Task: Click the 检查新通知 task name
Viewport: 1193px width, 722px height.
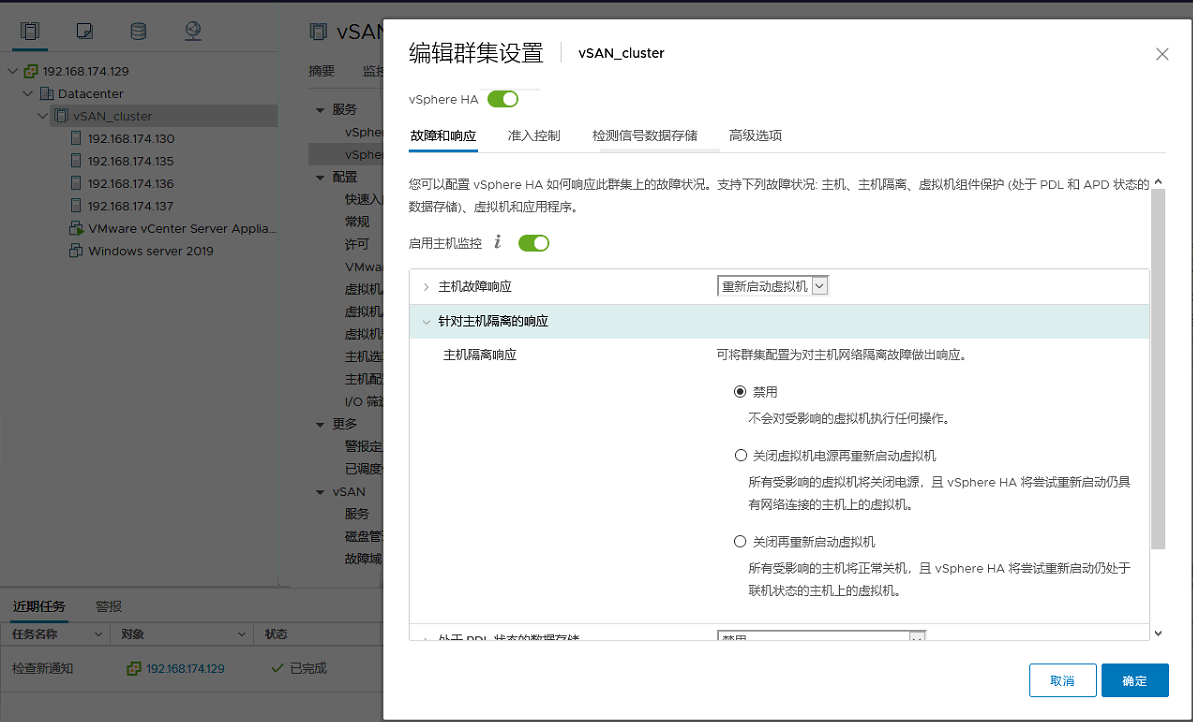Action: tap(43, 669)
